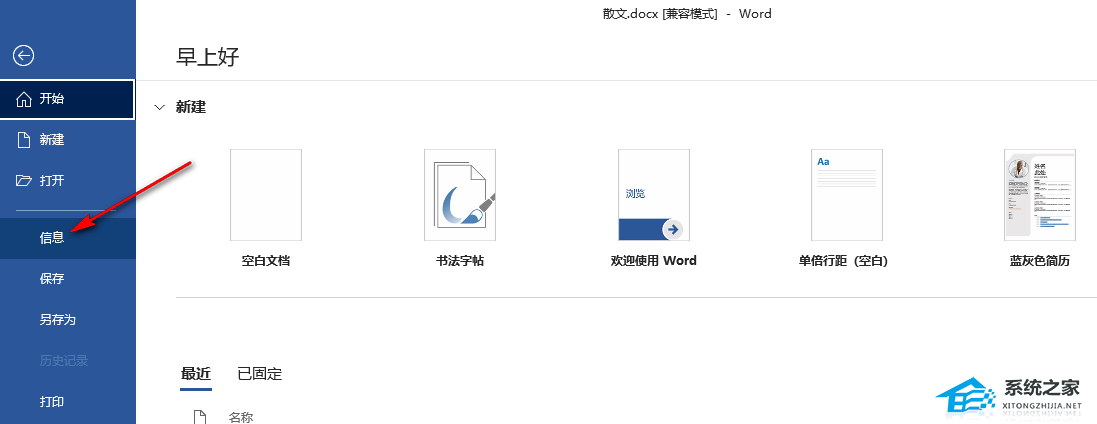Open the 信息 page
1097x424 pixels.
[x=68, y=238]
